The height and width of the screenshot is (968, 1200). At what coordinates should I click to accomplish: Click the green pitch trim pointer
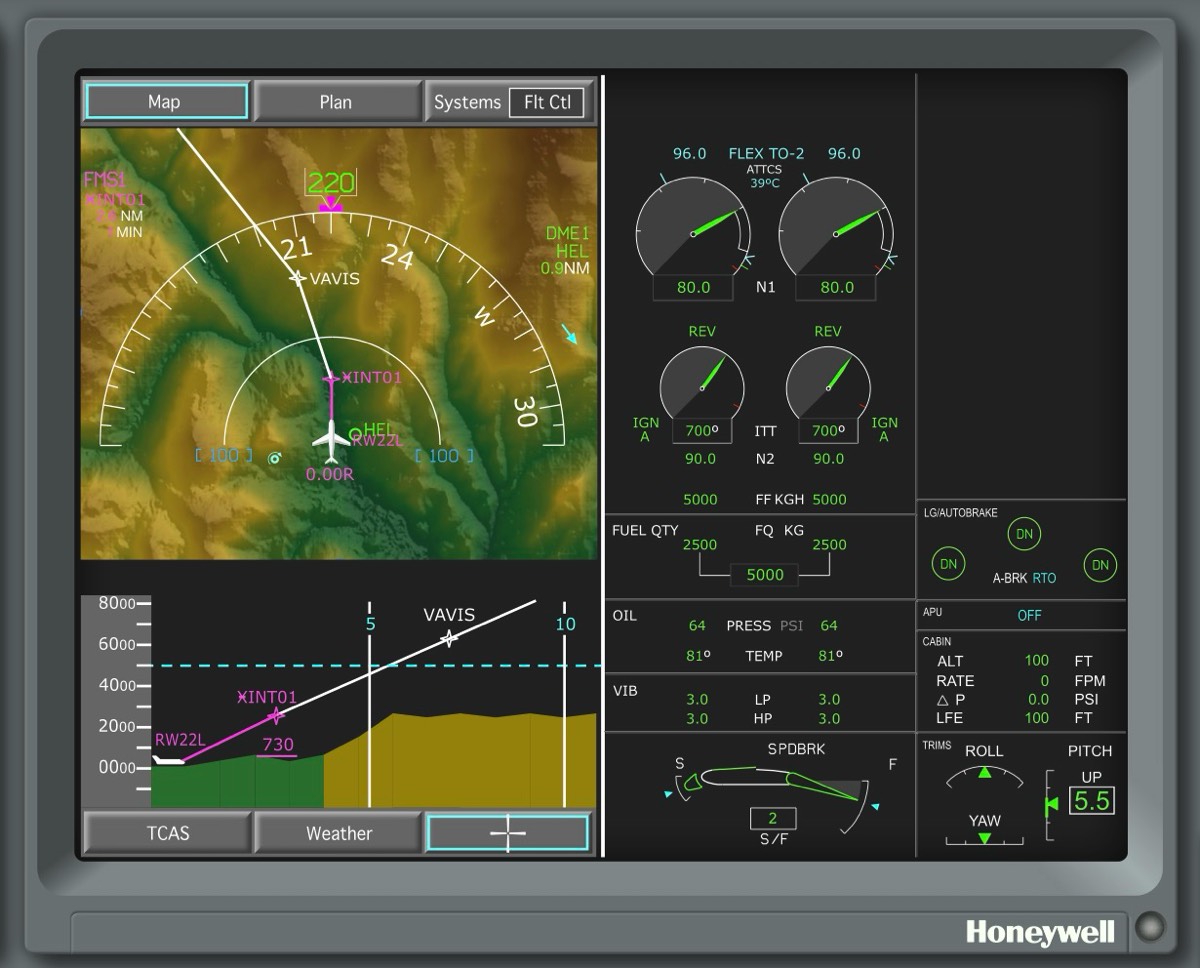pyautogui.click(x=1051, y=804)
